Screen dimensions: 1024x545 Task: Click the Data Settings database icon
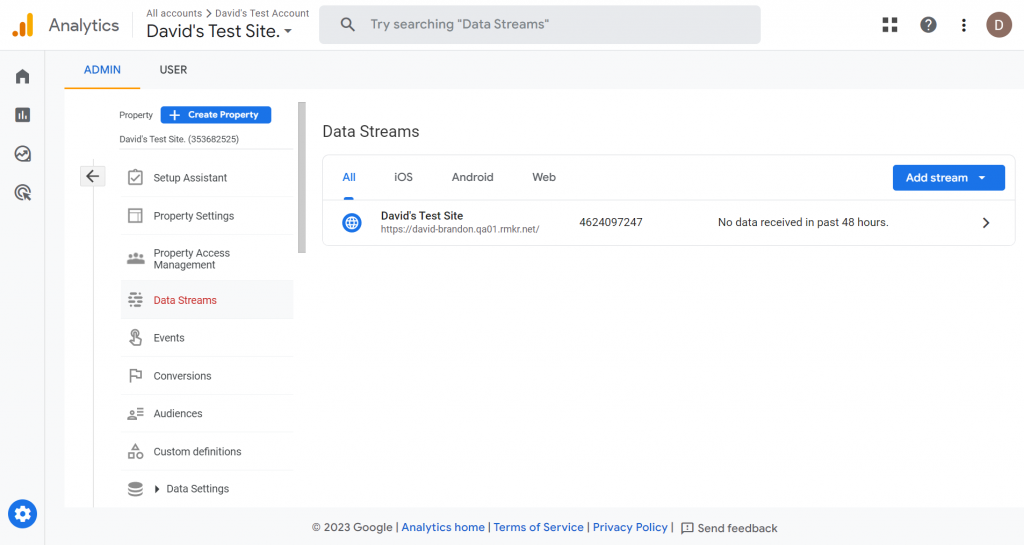pyautogui.click(x=135, y=489)
